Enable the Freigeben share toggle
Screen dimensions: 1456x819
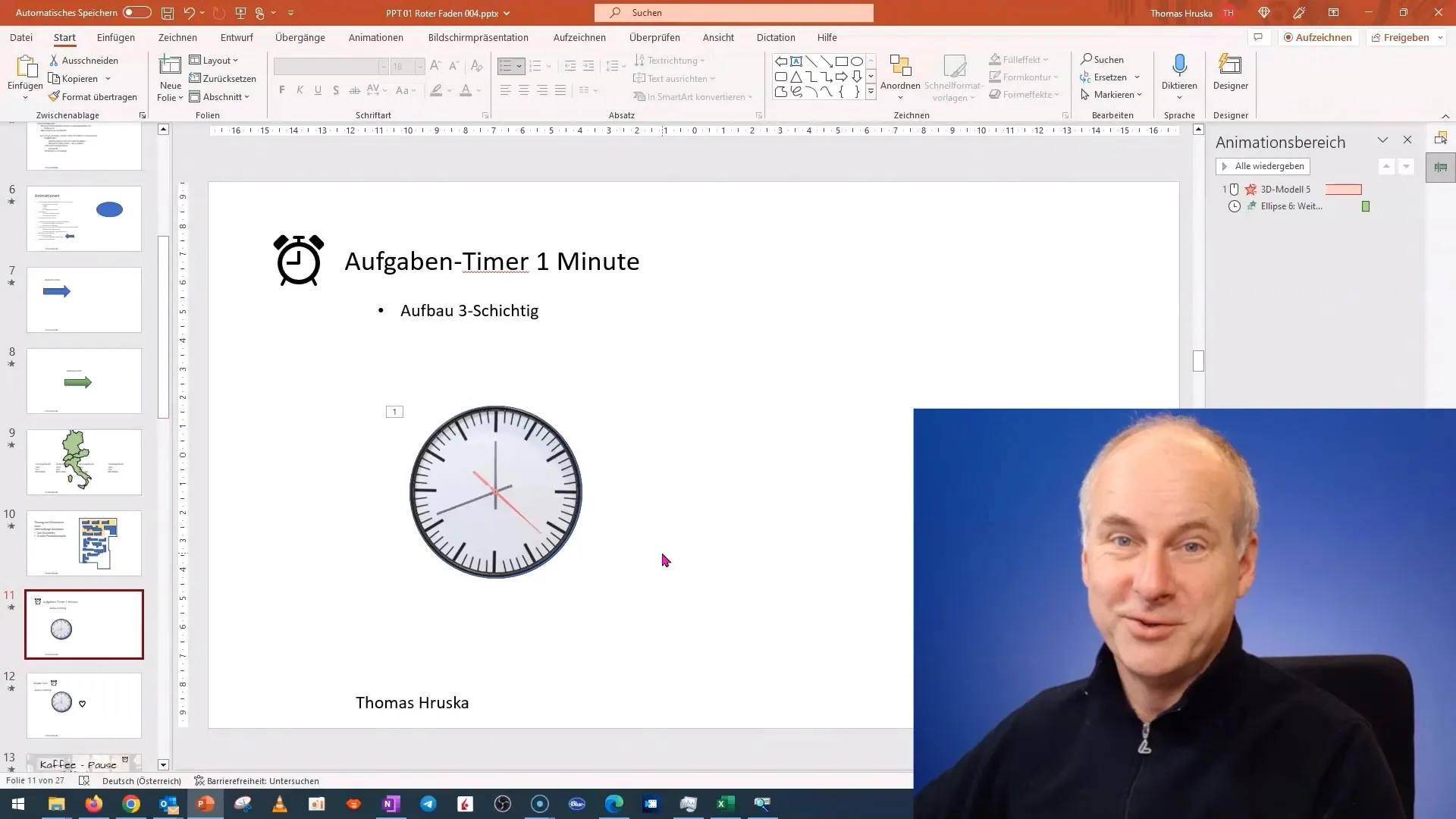point(1402,37)
